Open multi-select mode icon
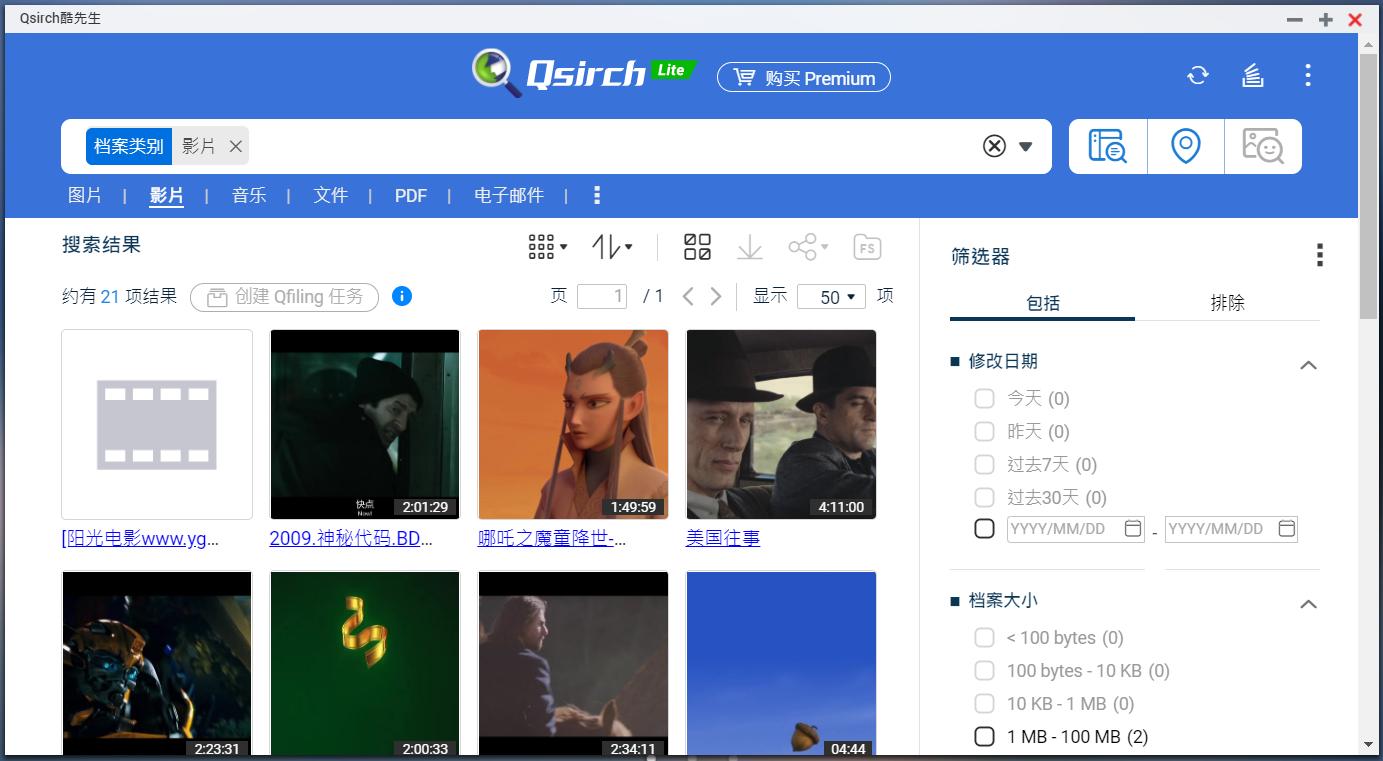The image size is (1383, 761). [x=697, y=246]
